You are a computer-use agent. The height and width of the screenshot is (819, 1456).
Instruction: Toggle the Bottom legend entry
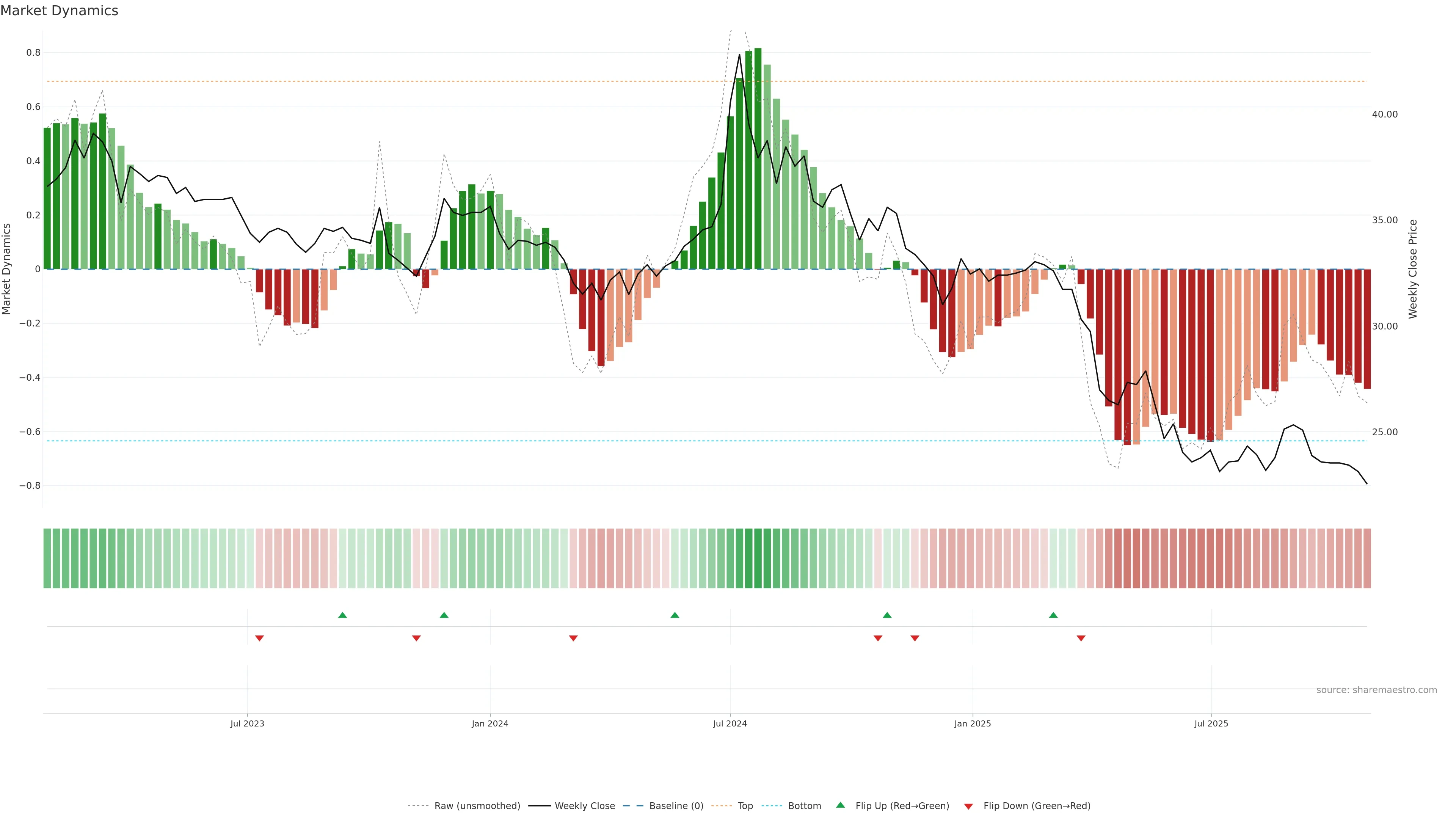click(x=804, y=806)
